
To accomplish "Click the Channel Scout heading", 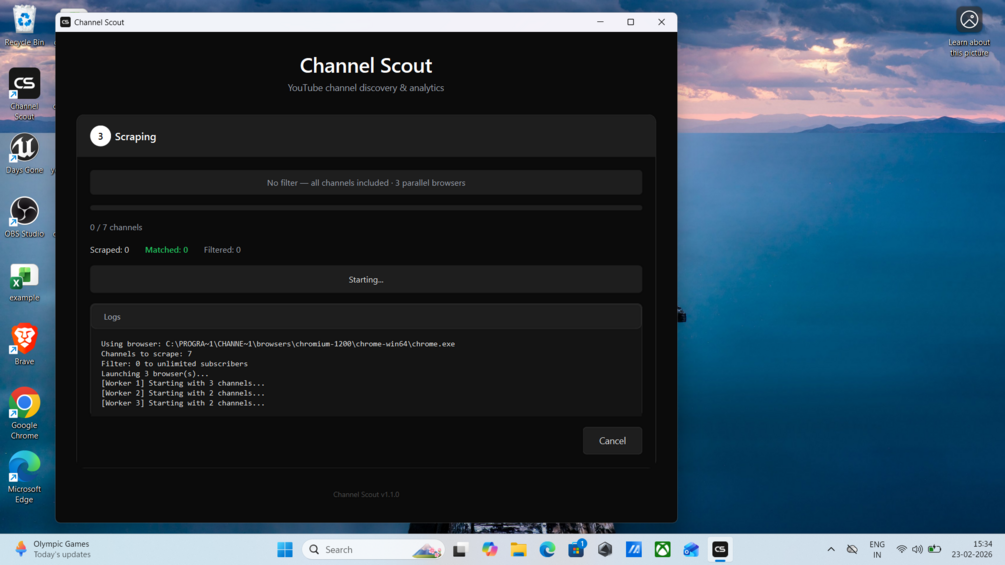I will pyautogui.click(x=366, y=65).
